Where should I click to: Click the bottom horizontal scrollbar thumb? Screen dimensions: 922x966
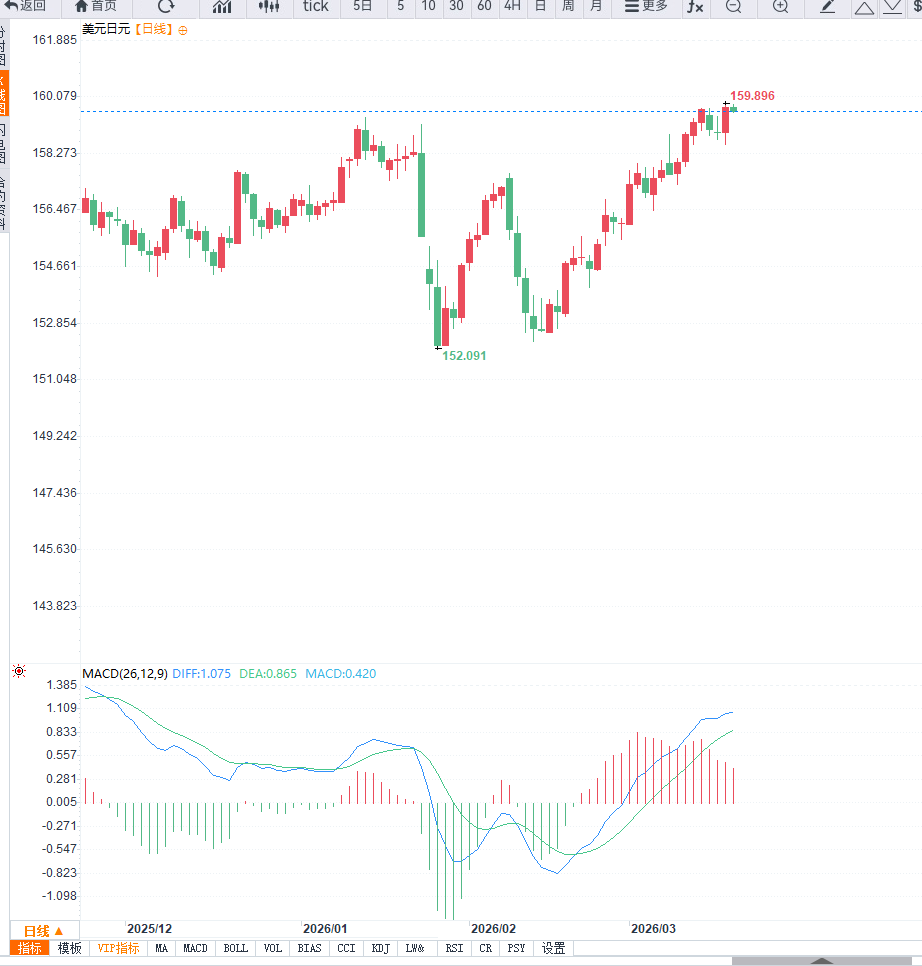tap(820, 961)
